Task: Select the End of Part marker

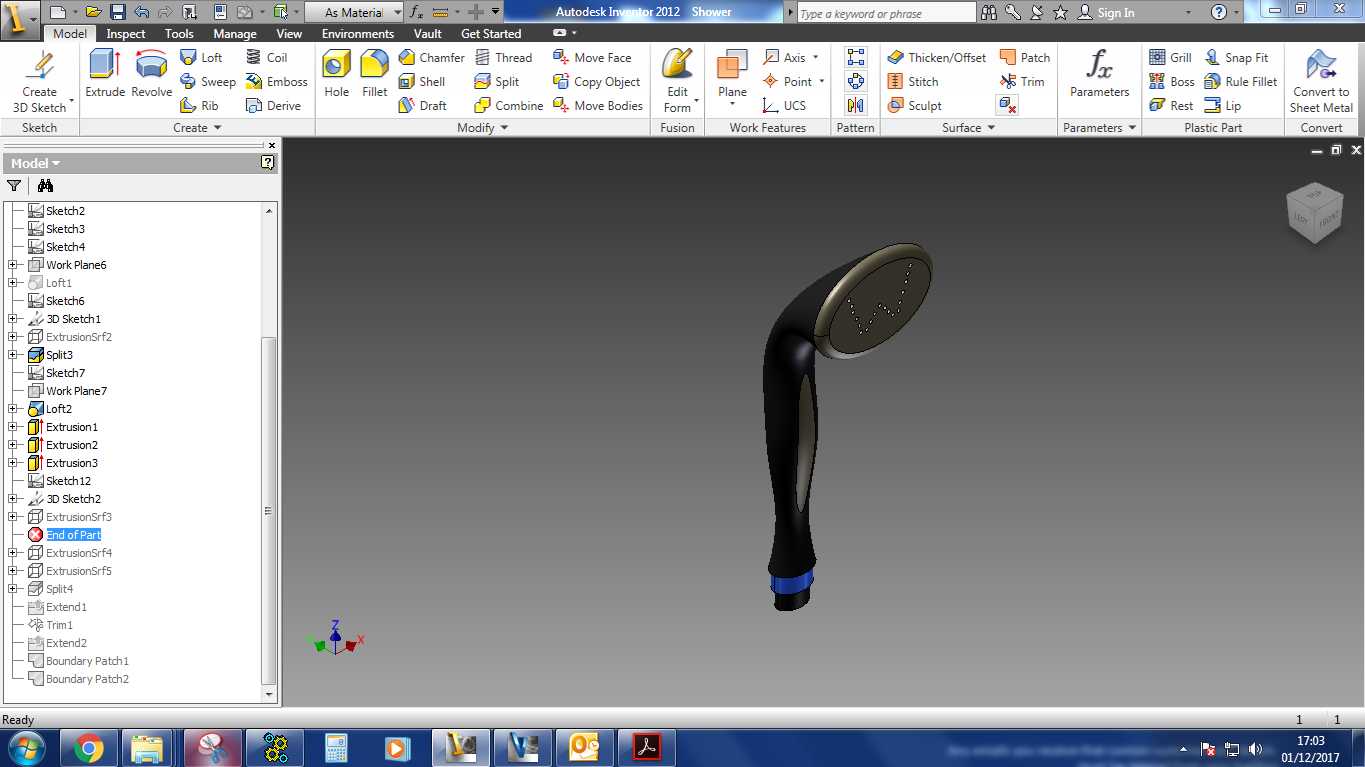Action: [73, 535]
